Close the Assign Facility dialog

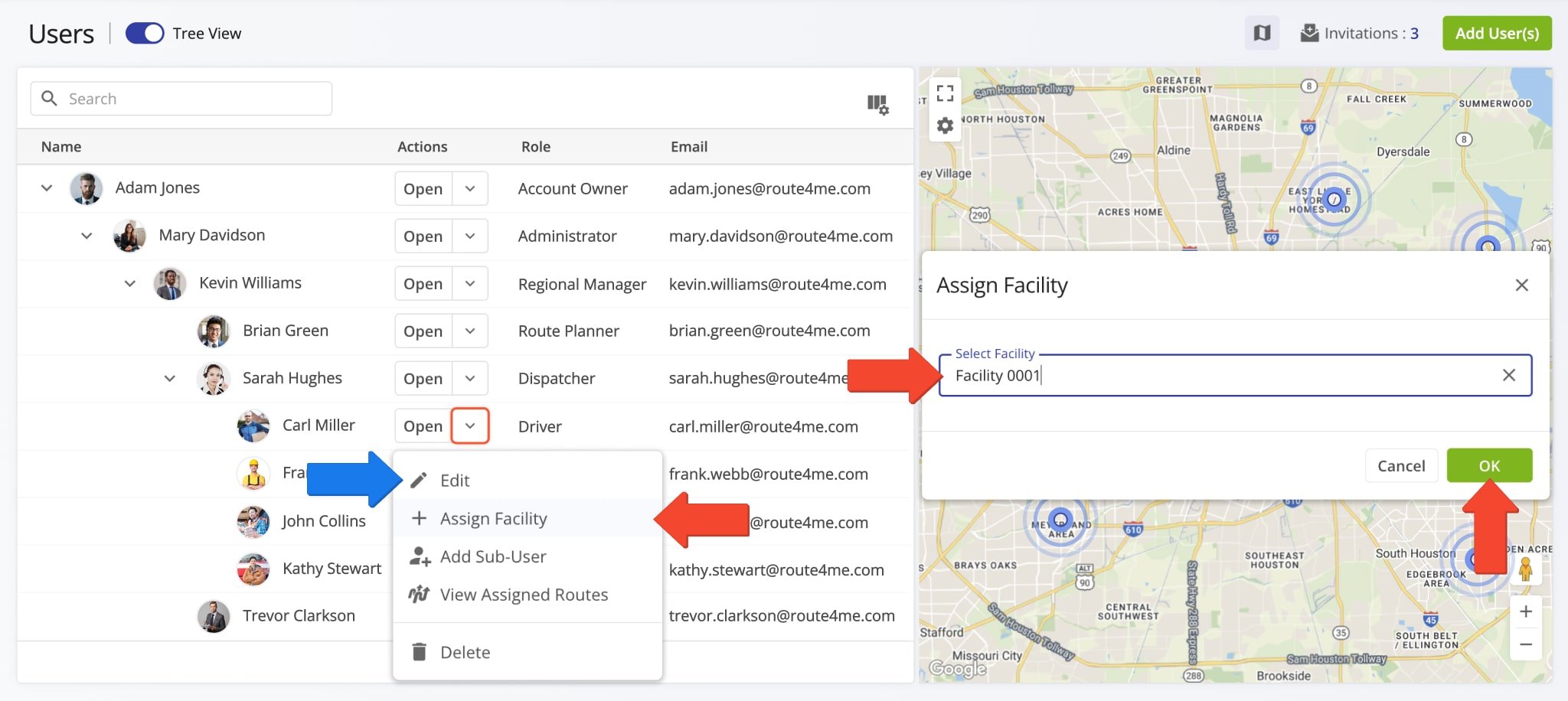tap(1521, 285)
